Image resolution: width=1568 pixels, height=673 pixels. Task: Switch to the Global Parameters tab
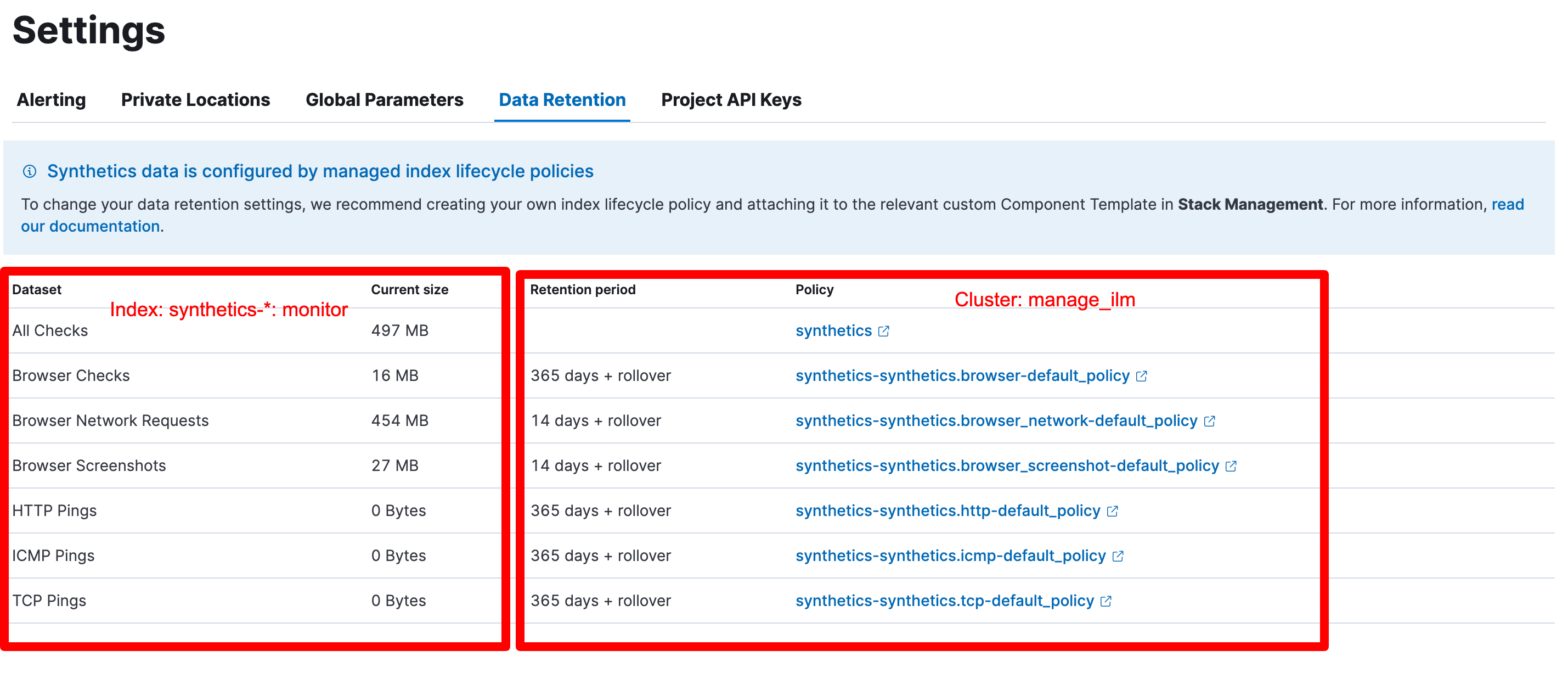click(385, 99)
